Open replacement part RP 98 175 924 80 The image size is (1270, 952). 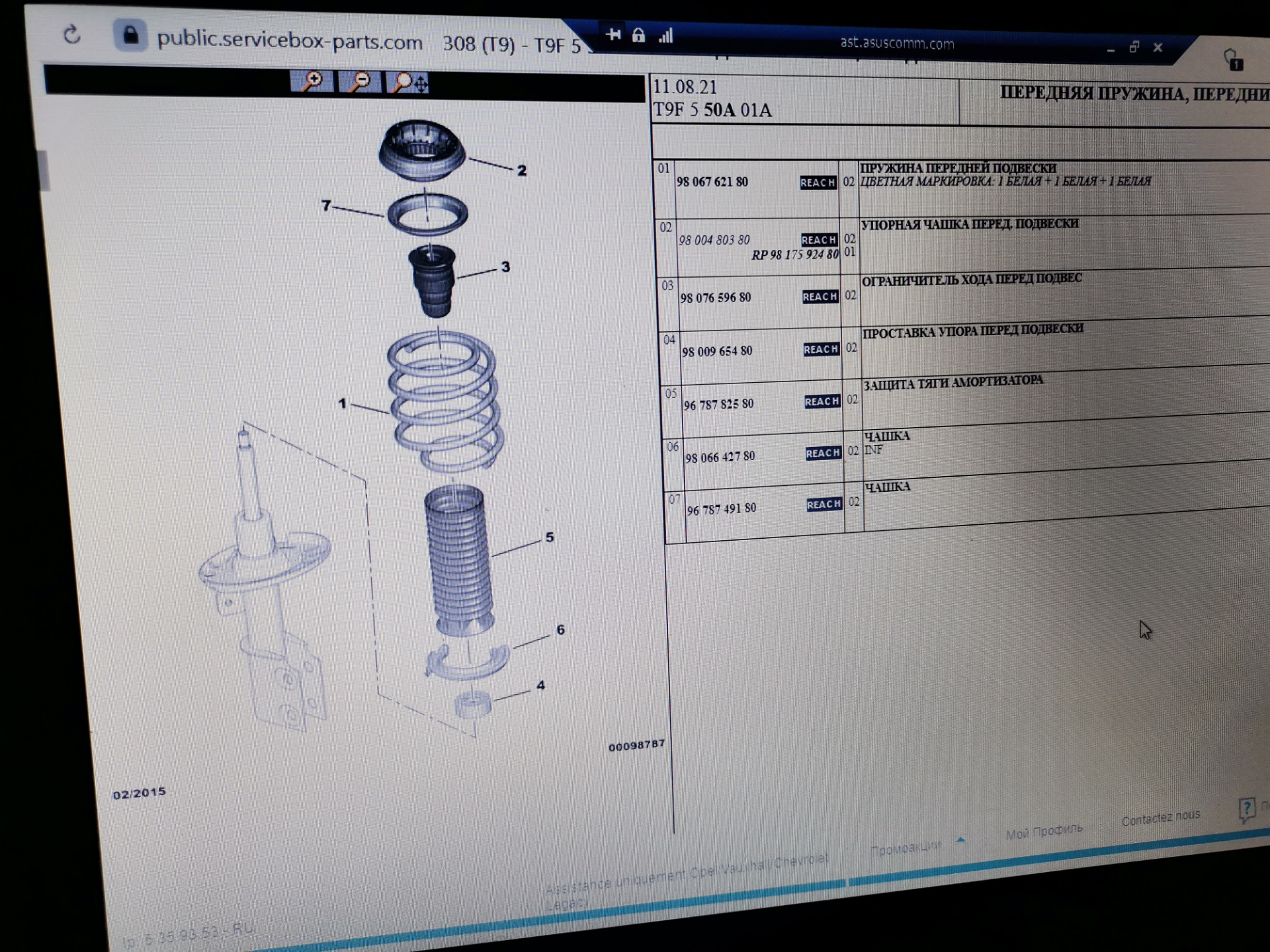(794, 255)
